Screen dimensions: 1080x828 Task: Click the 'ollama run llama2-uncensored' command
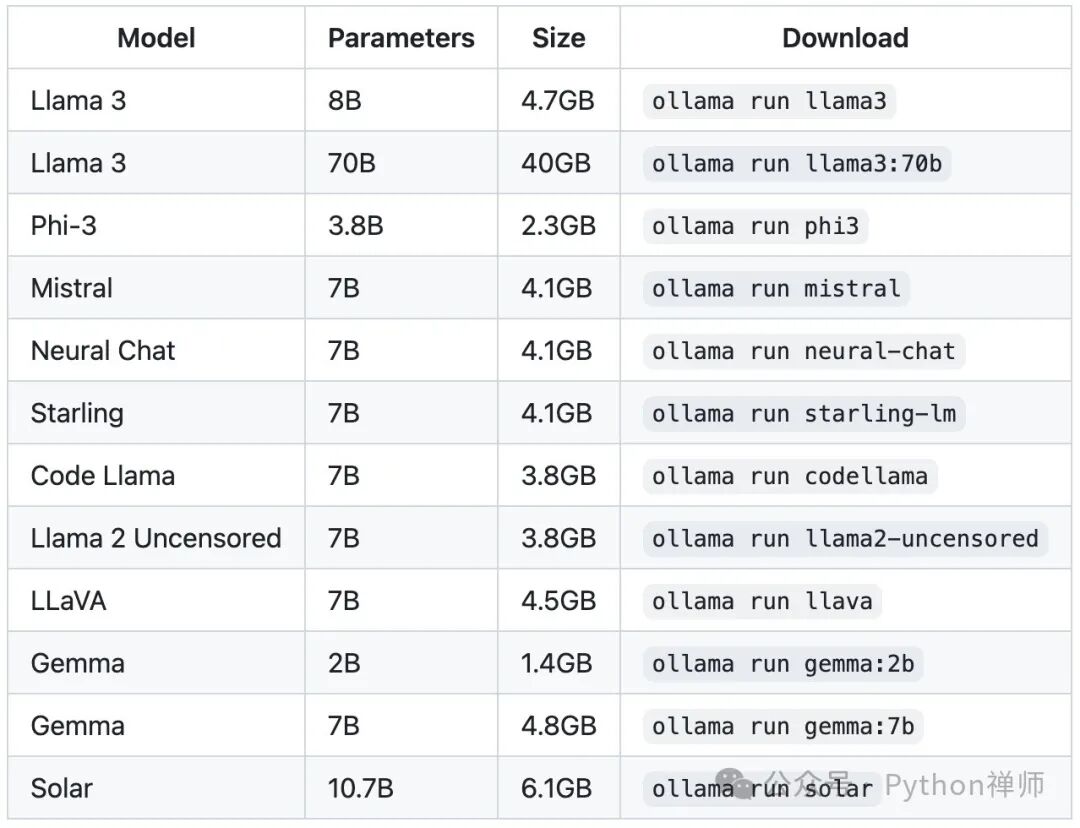[845, 538]
